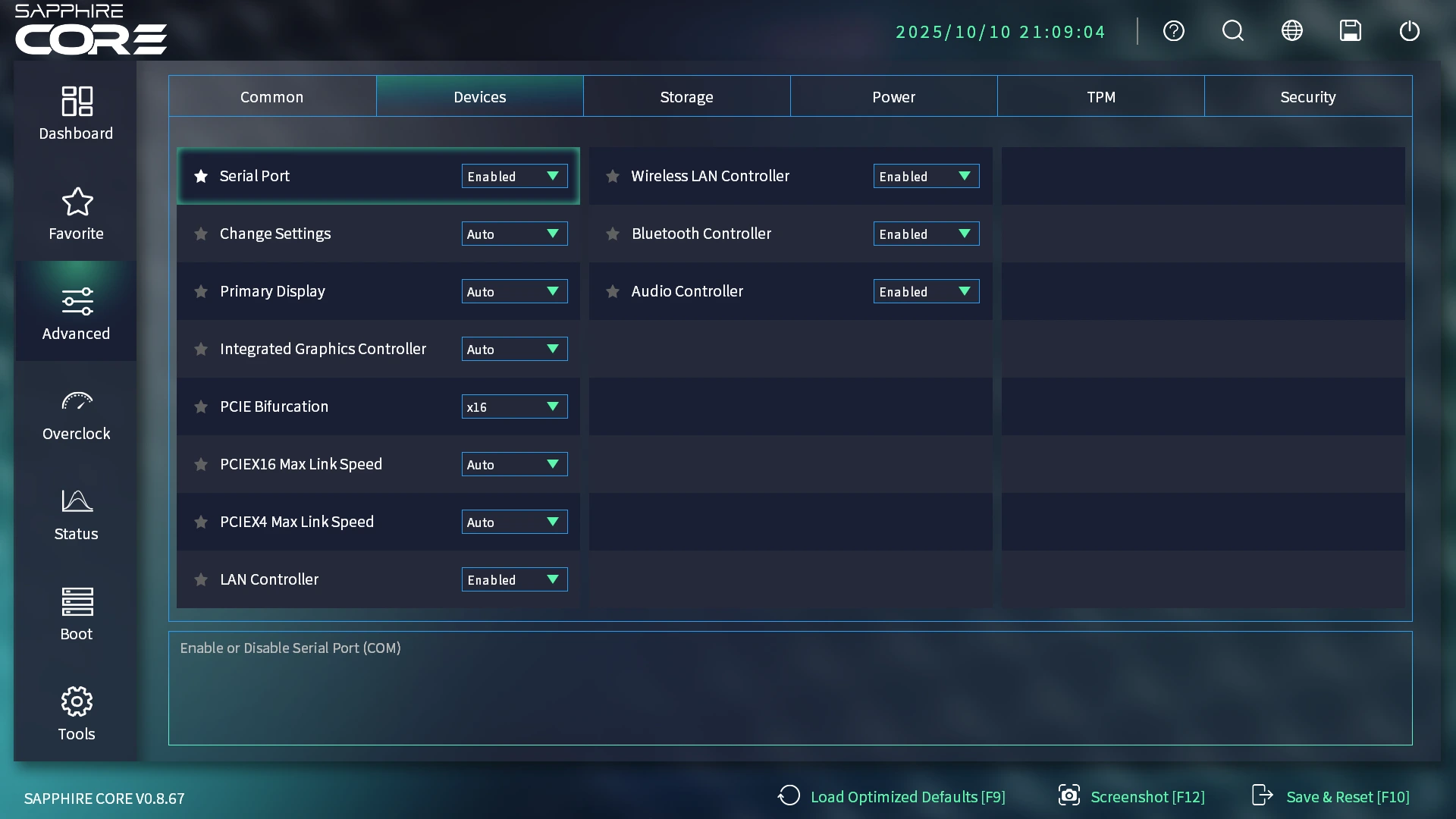Click the language globe icon

[x=1291, y=31]
